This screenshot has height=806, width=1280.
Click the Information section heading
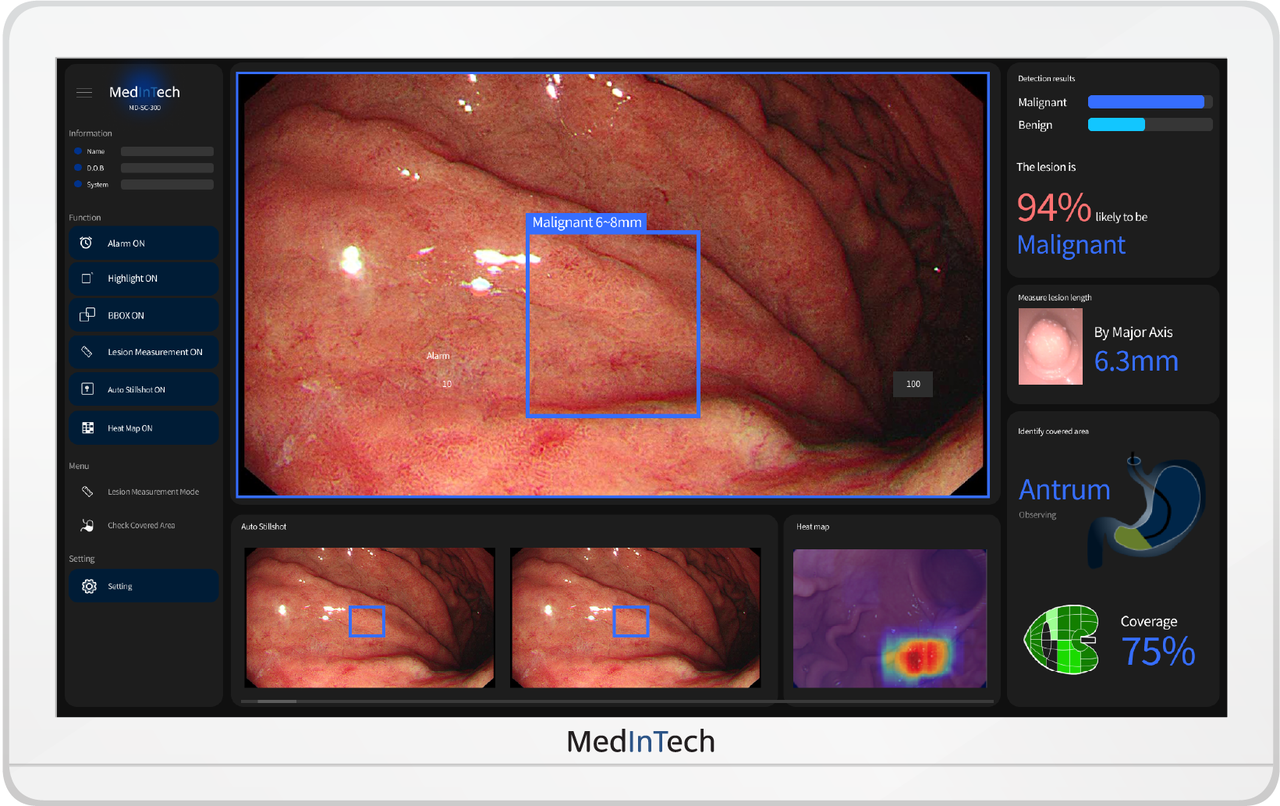pos(90,133)
